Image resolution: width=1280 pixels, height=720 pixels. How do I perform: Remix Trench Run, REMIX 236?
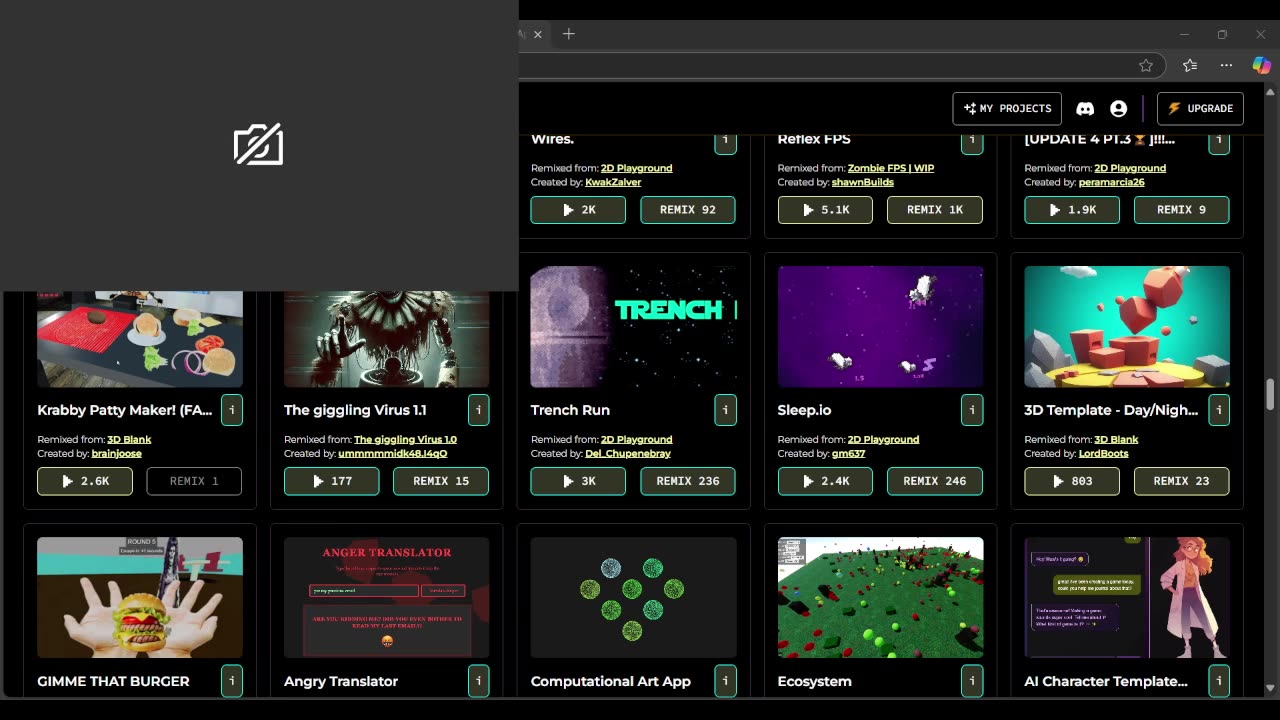(688, 481)
